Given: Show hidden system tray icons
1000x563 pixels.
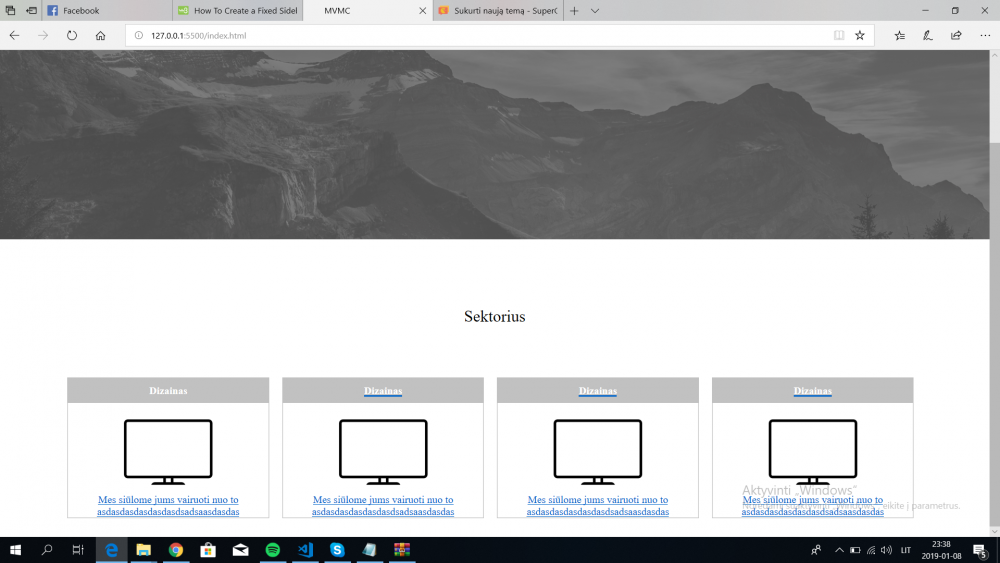Looking at the screenshot, I should [839, 550].
